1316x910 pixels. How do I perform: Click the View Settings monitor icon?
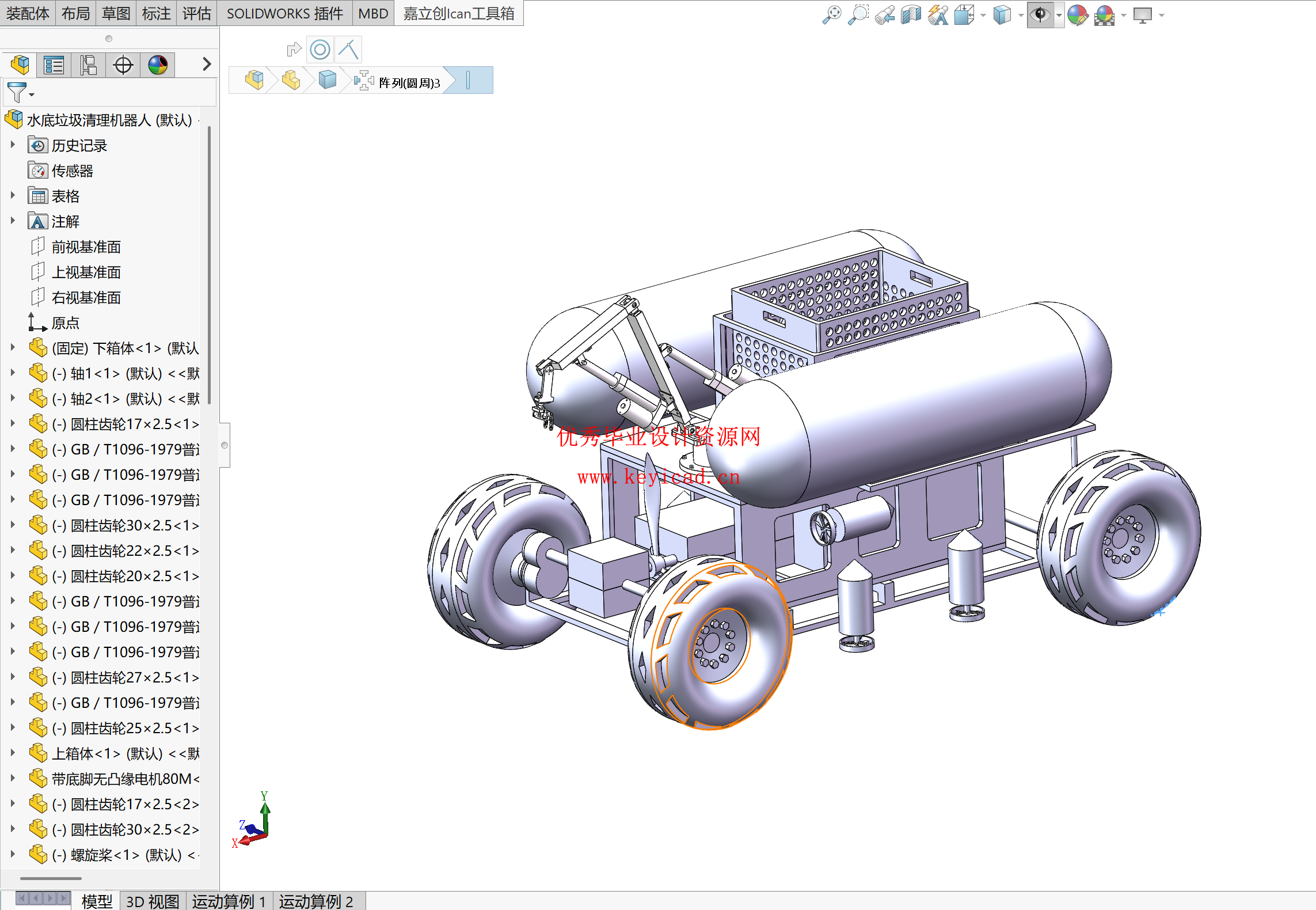tap(1143, 15)
